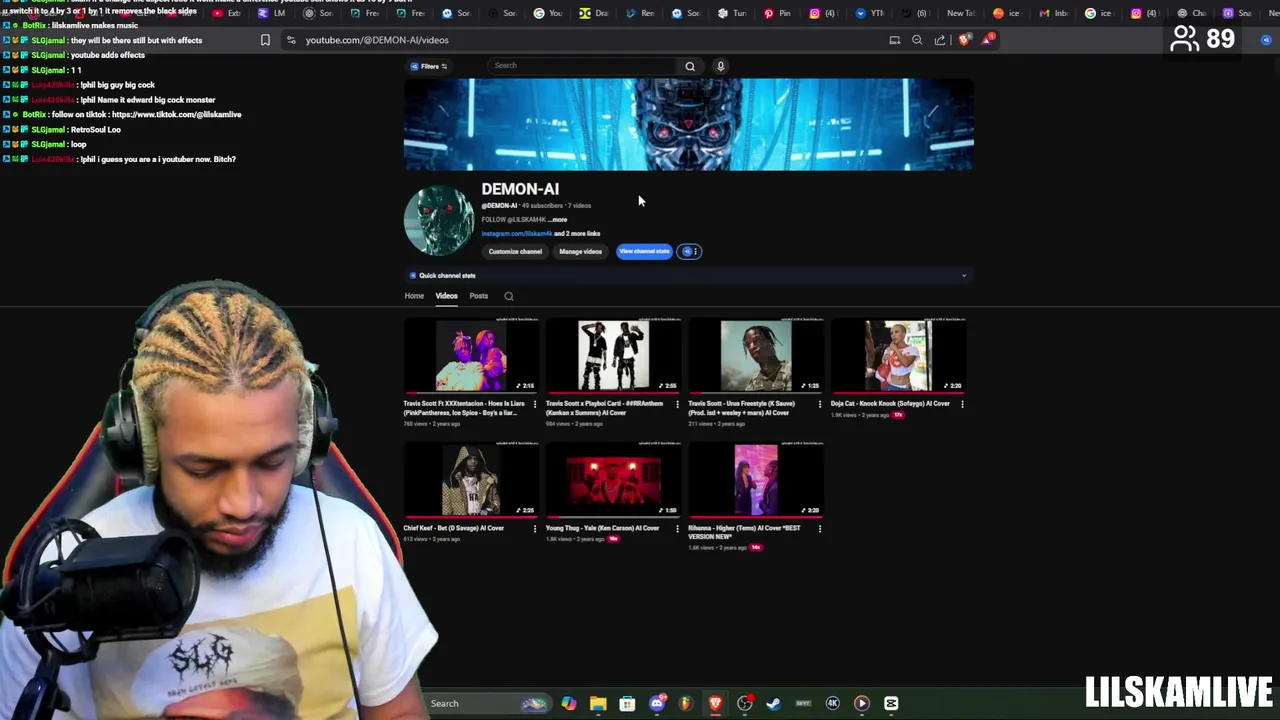
Task: Open the instagram.com/lilskam4k link
Action: click(516, 233)
